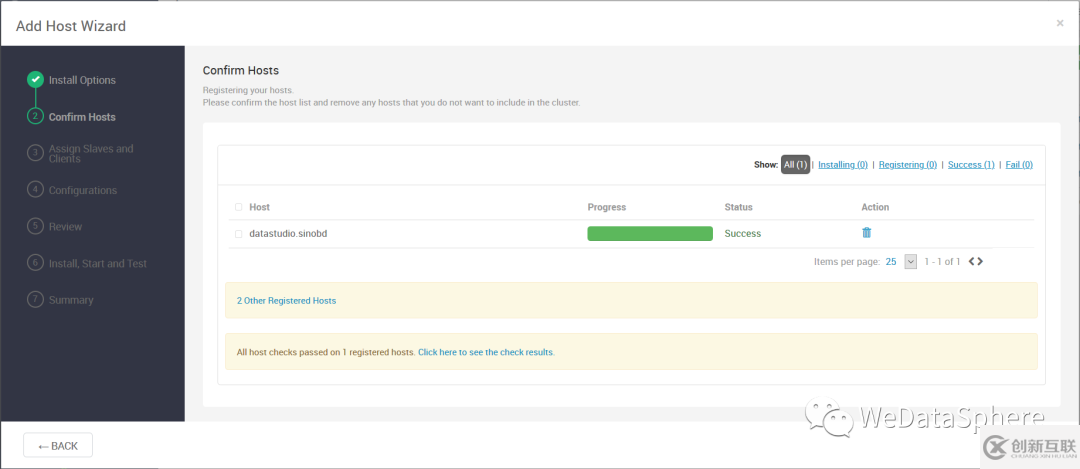This screenshot has width=1080, height=469.
Task: Filter hosts by Registering (0)
Action: [907, 165]
